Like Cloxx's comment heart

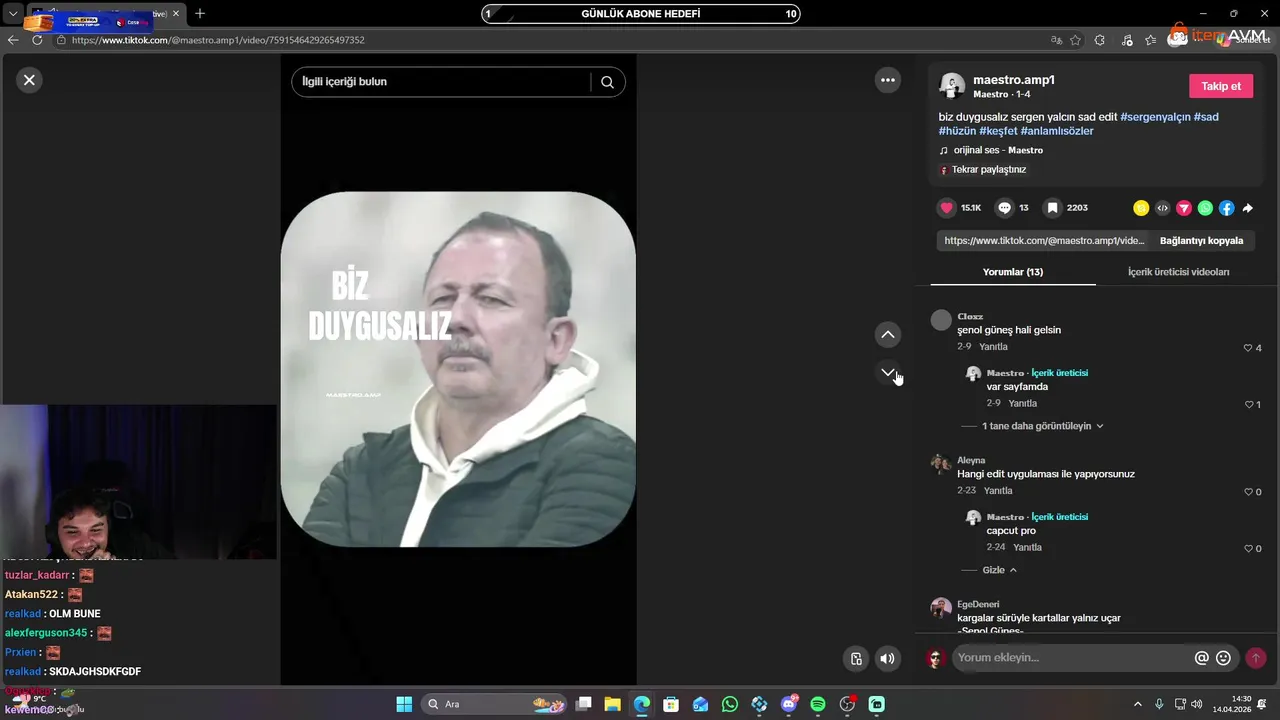coord(1248,348)
